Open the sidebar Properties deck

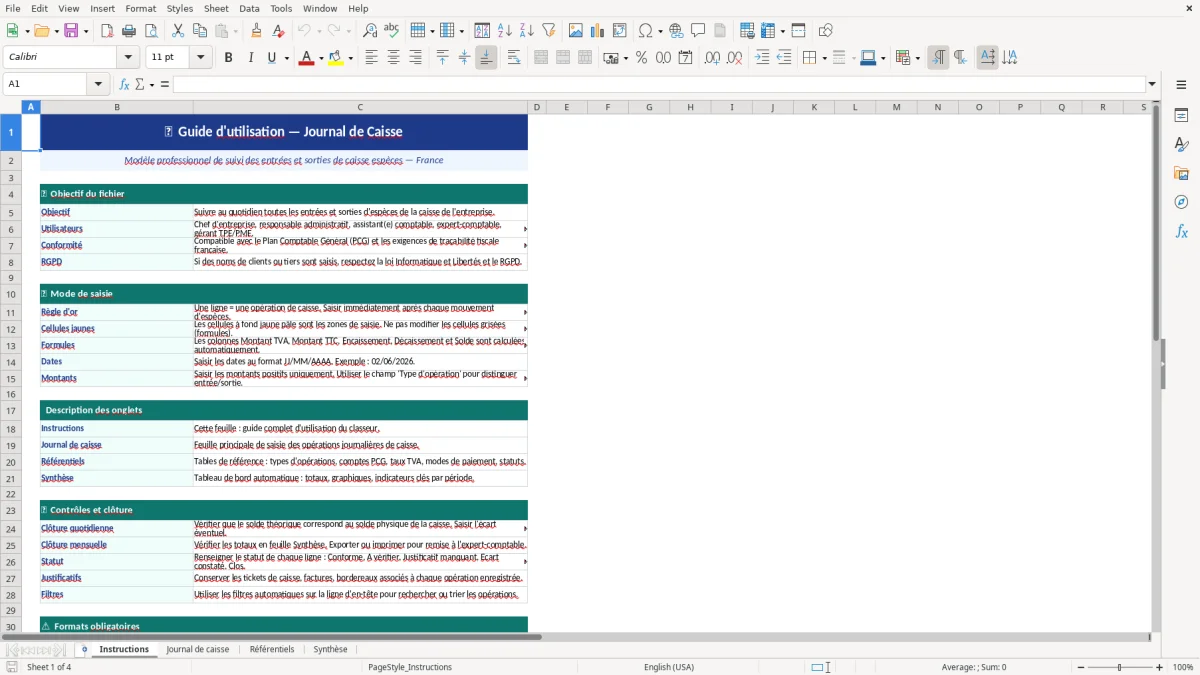(x=1181, y=115)
